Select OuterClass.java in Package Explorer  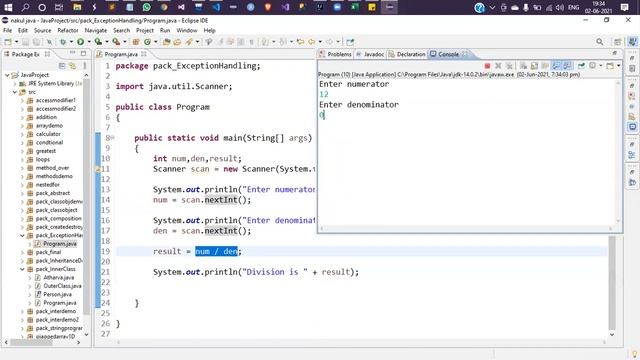tap(62, 286)
